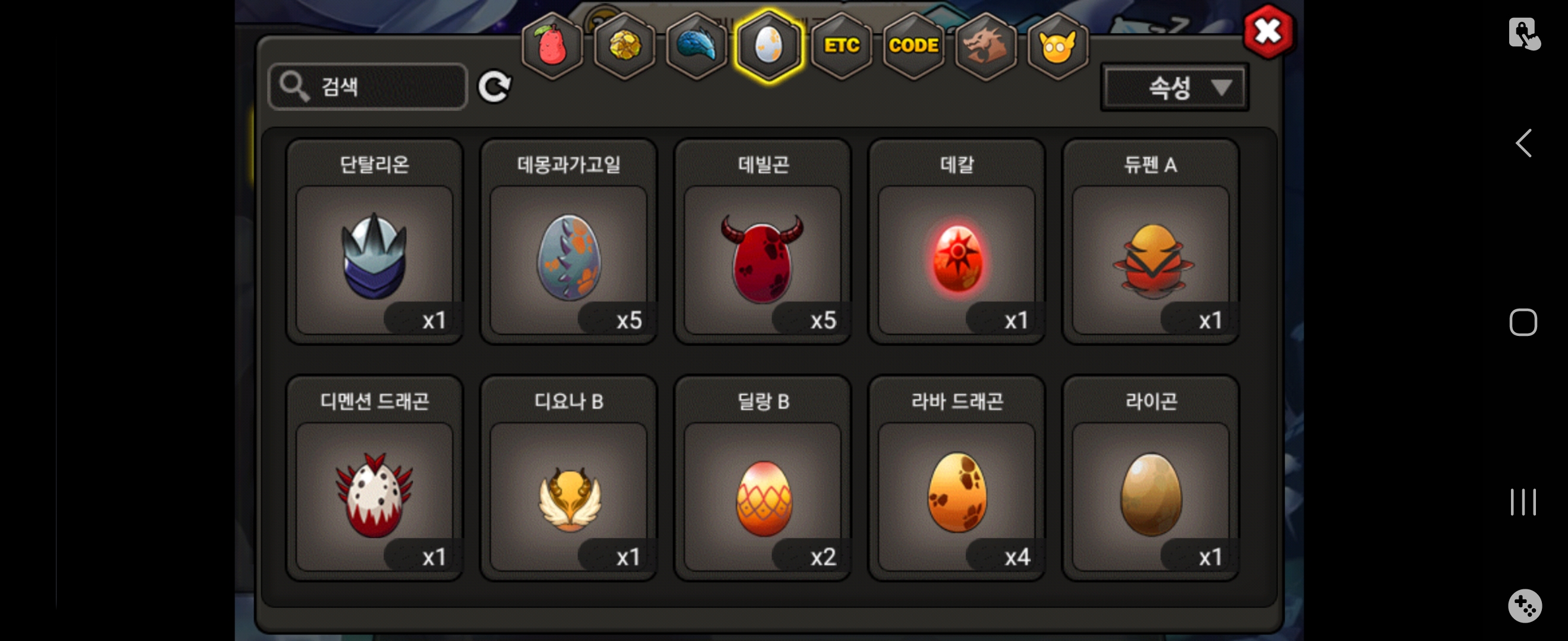Pick the 라바 드래곤 egg
This screenshot has height=641, width=1568.
point(957,478)
